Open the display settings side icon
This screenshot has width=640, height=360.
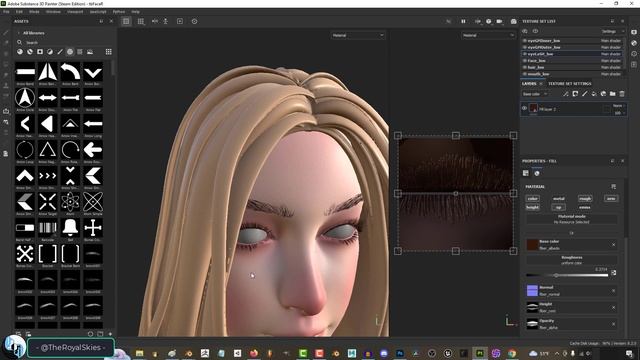[634, 32]
